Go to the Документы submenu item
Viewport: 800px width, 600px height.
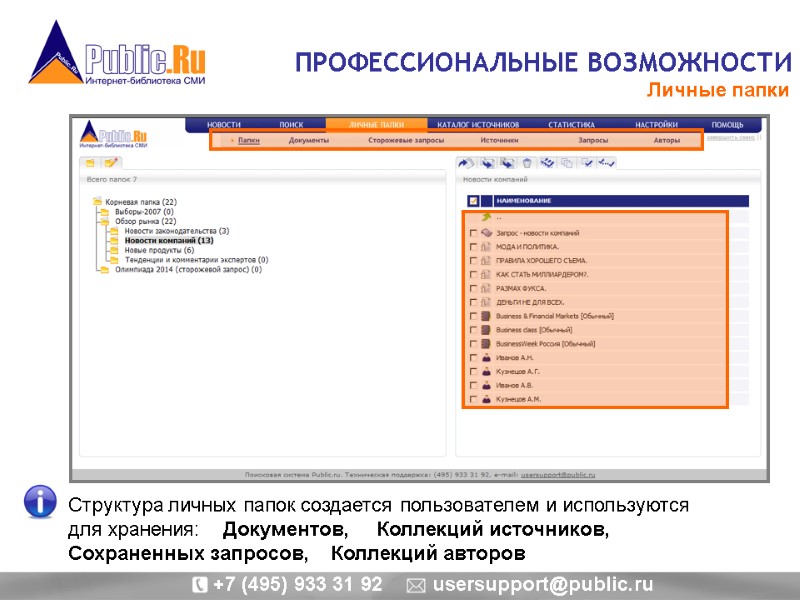click(x=309, y=140)
